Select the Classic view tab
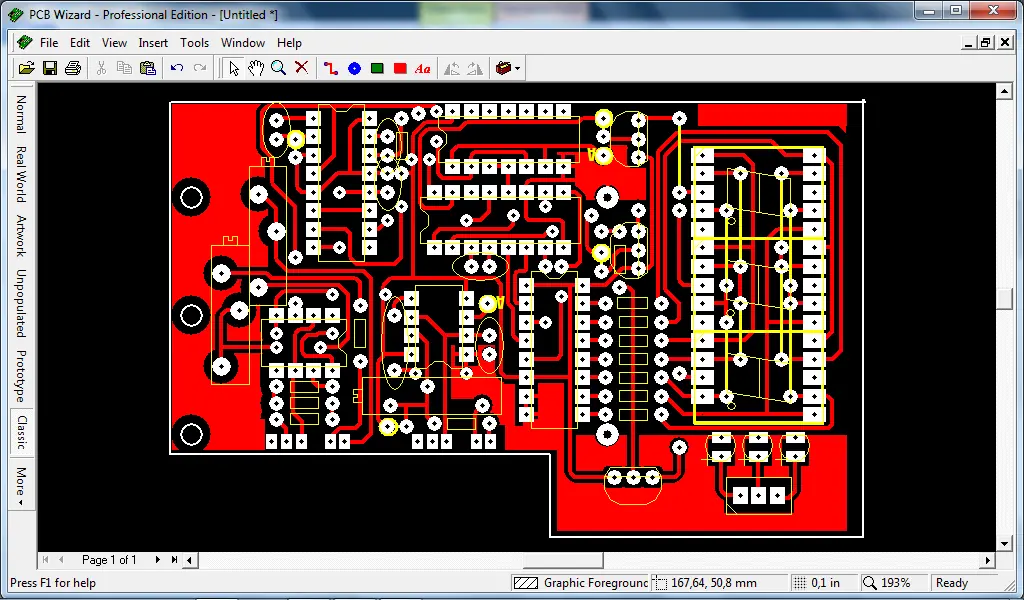The width and height of the screenshot is (1024, 600). [x=21, y=432]
